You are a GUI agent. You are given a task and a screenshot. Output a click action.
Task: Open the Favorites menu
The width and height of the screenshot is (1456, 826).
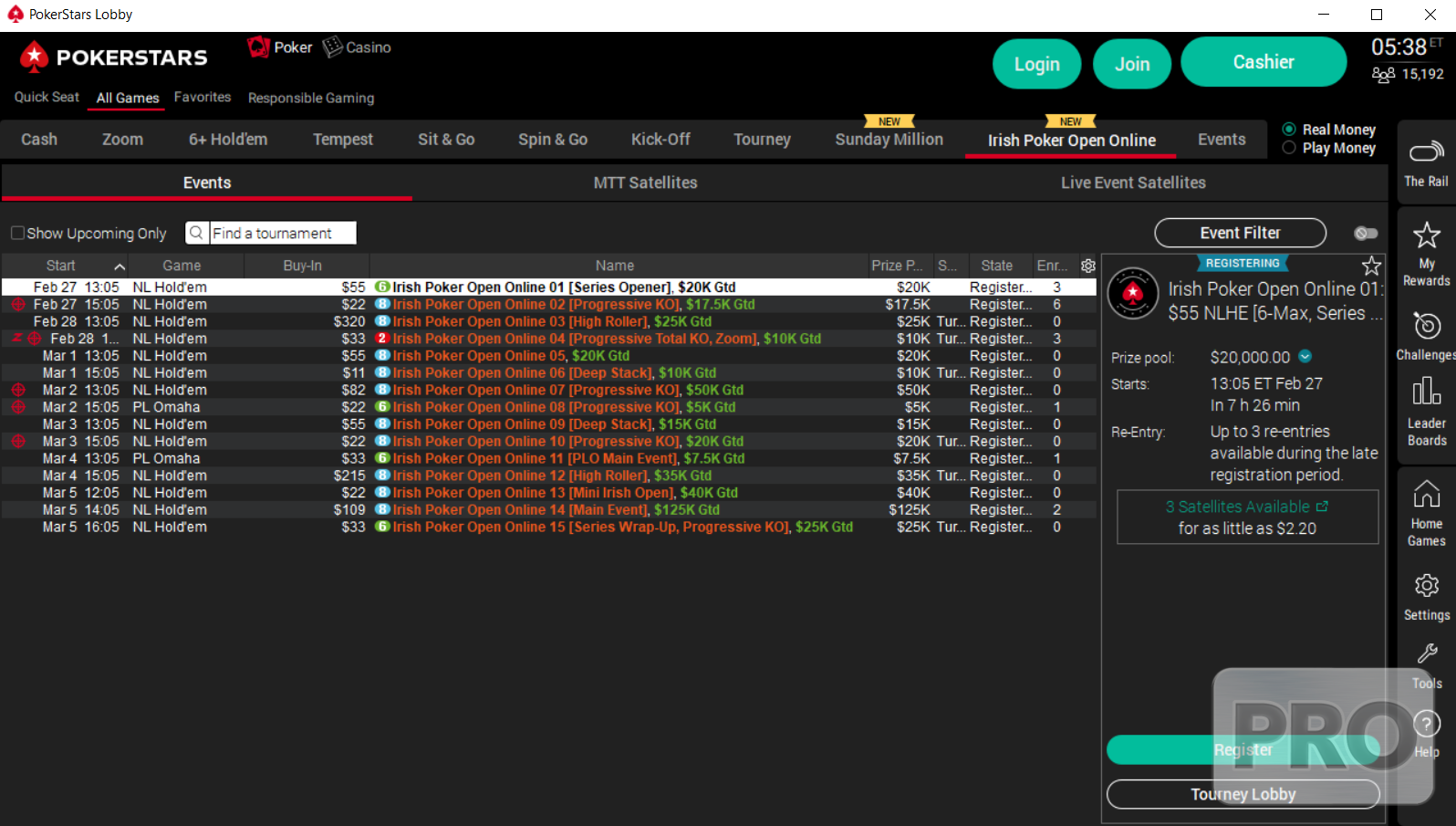coord(203,97)
